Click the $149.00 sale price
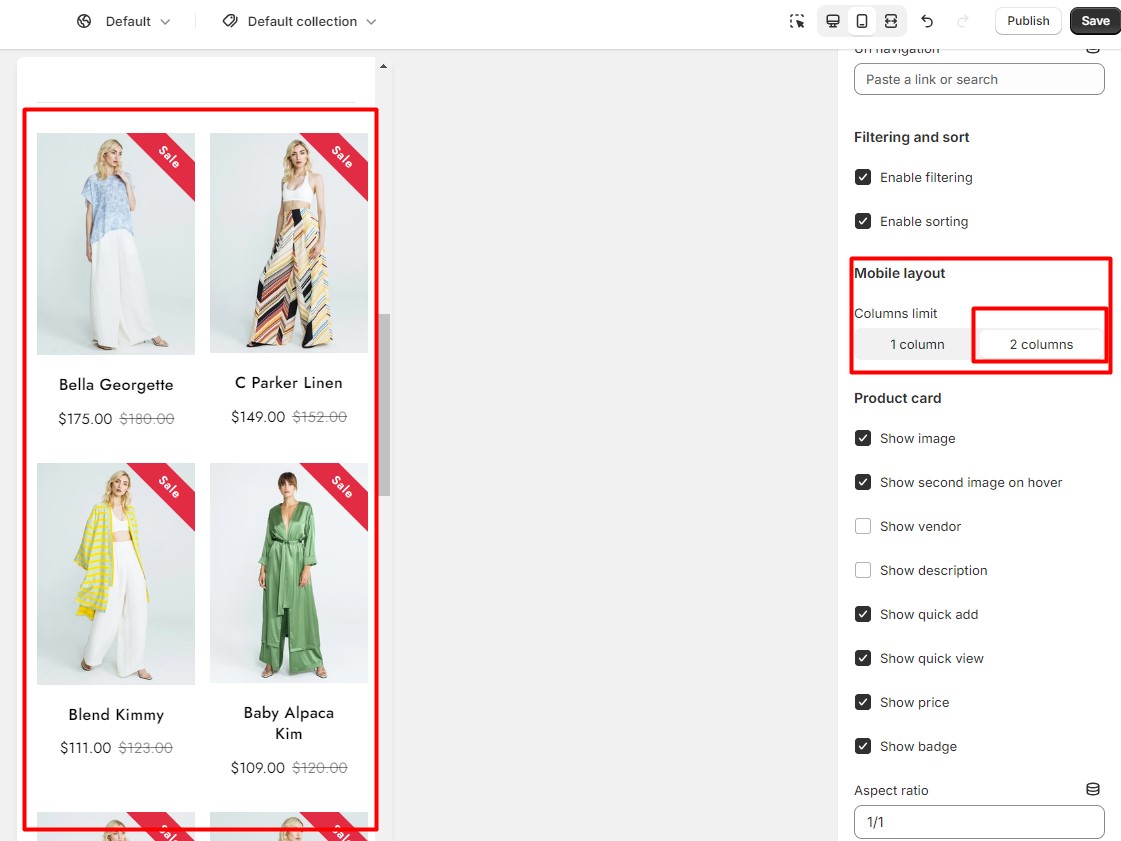 258,416
